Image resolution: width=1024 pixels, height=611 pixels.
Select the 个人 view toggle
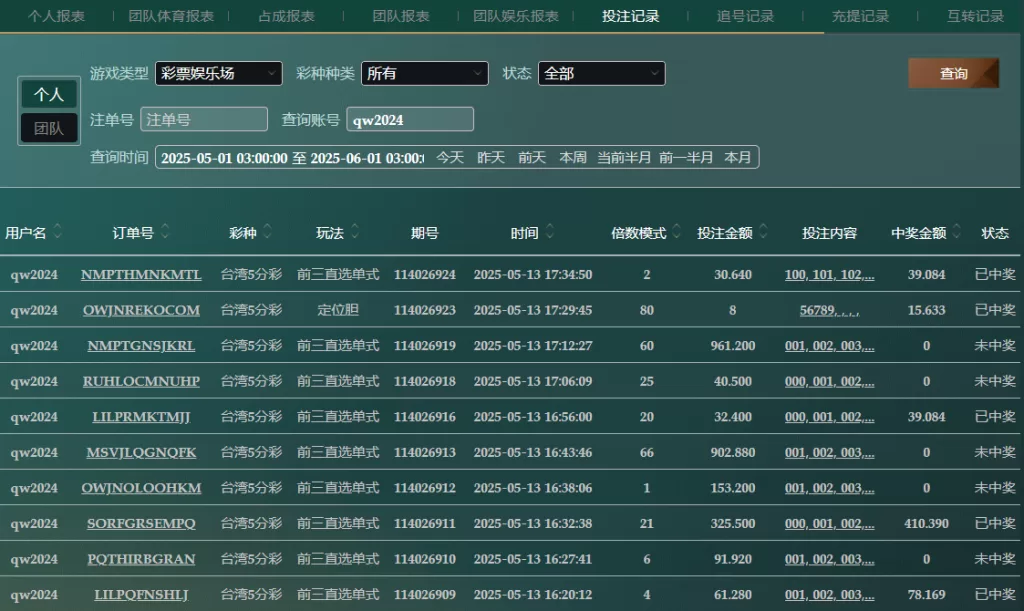tap(49, 94)
